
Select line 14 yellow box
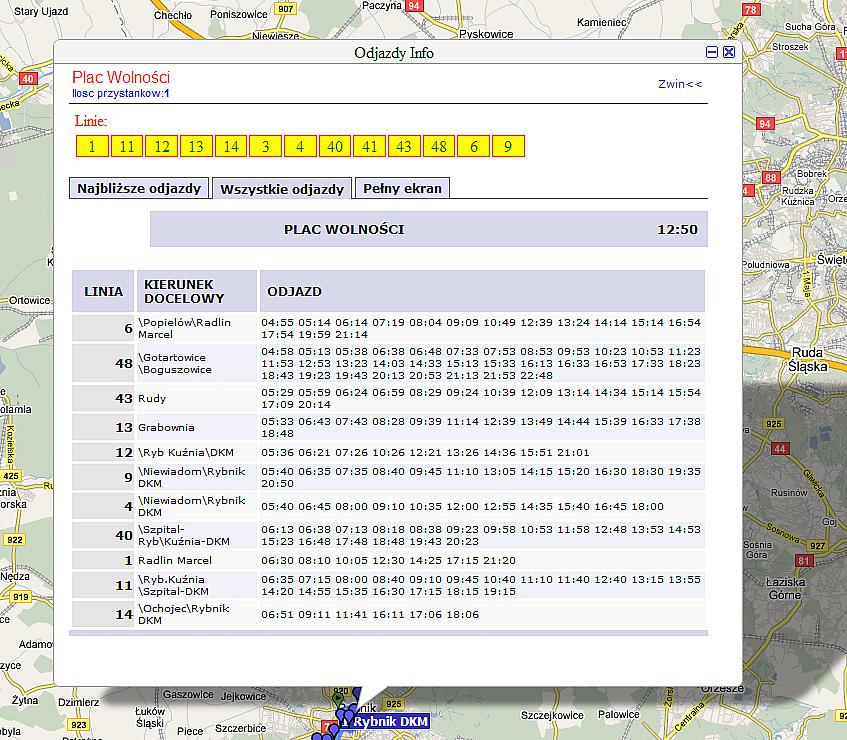[x=231, y=146]
